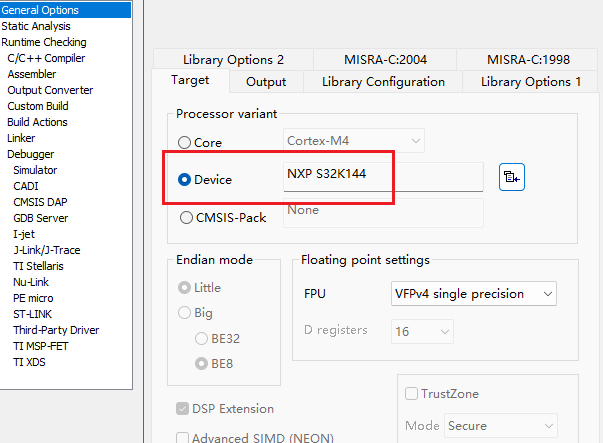The width and height of the screenshot is (603, 443).
Task: Open FPU VFPv4 single precision dropdown
Action: tap(474, 294)
